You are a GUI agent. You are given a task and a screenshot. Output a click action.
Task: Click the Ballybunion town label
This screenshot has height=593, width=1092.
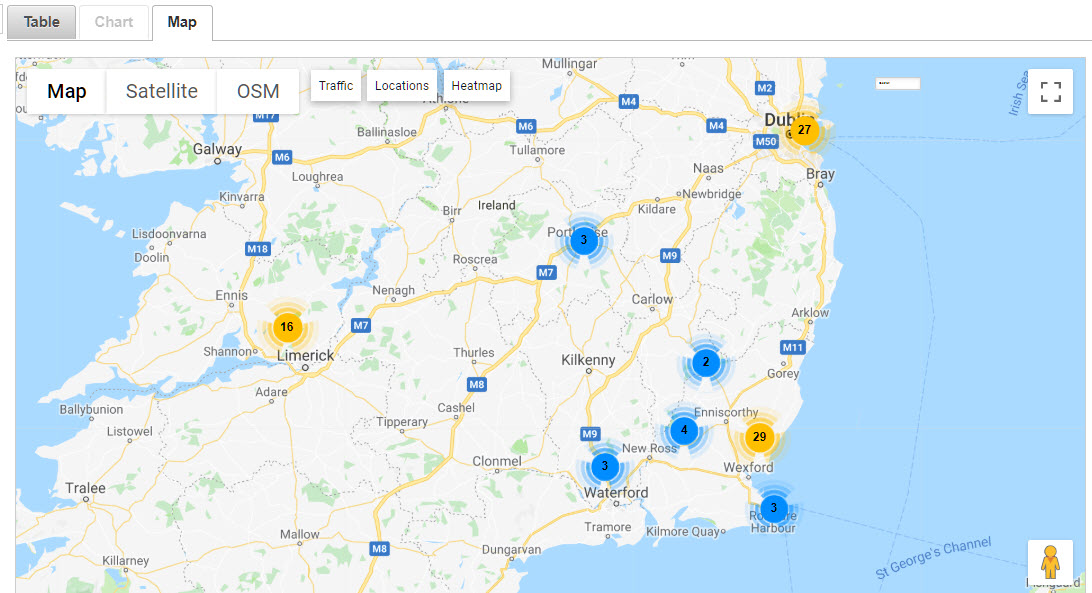[91, 410]
